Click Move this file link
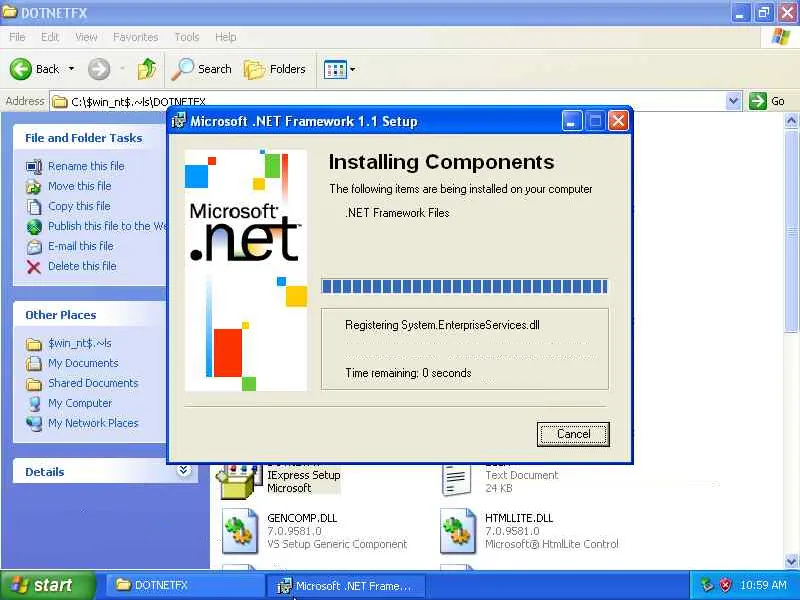The image size is (800, 600). click(80, 186)
